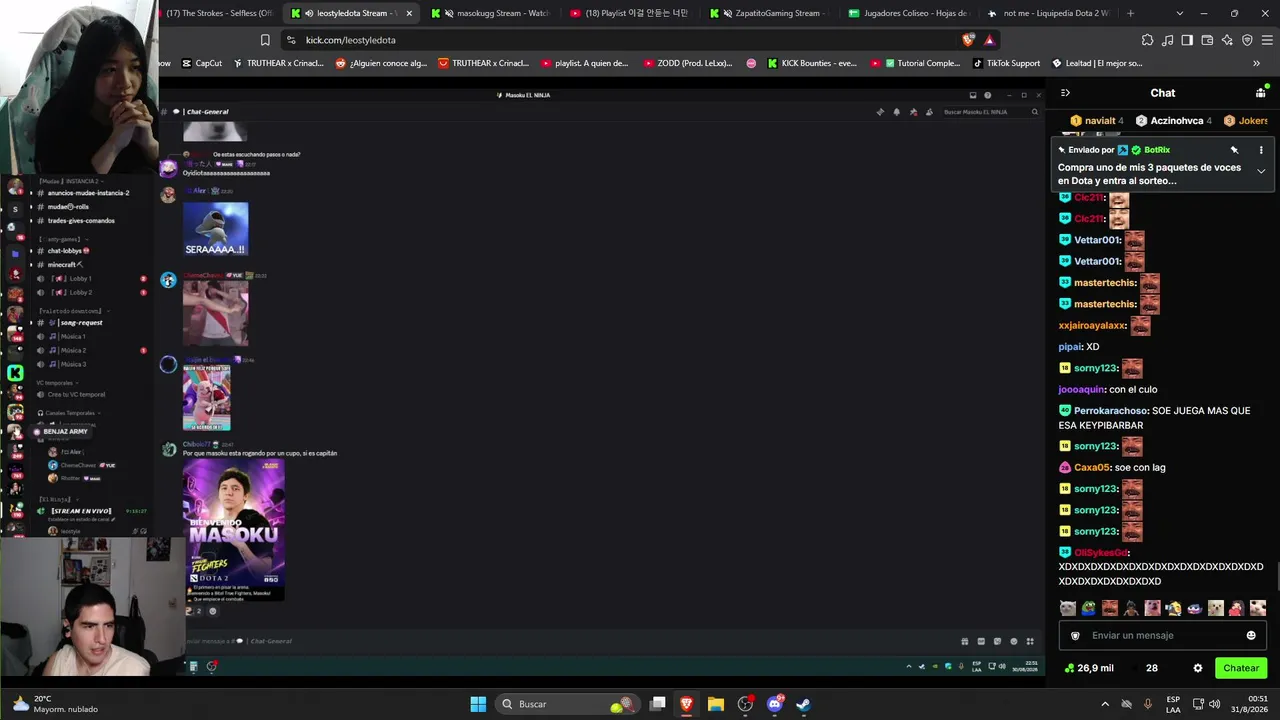
Task: Open KICK Bounties bookmark
Action: pyautogui.click(x=812, y=63)
